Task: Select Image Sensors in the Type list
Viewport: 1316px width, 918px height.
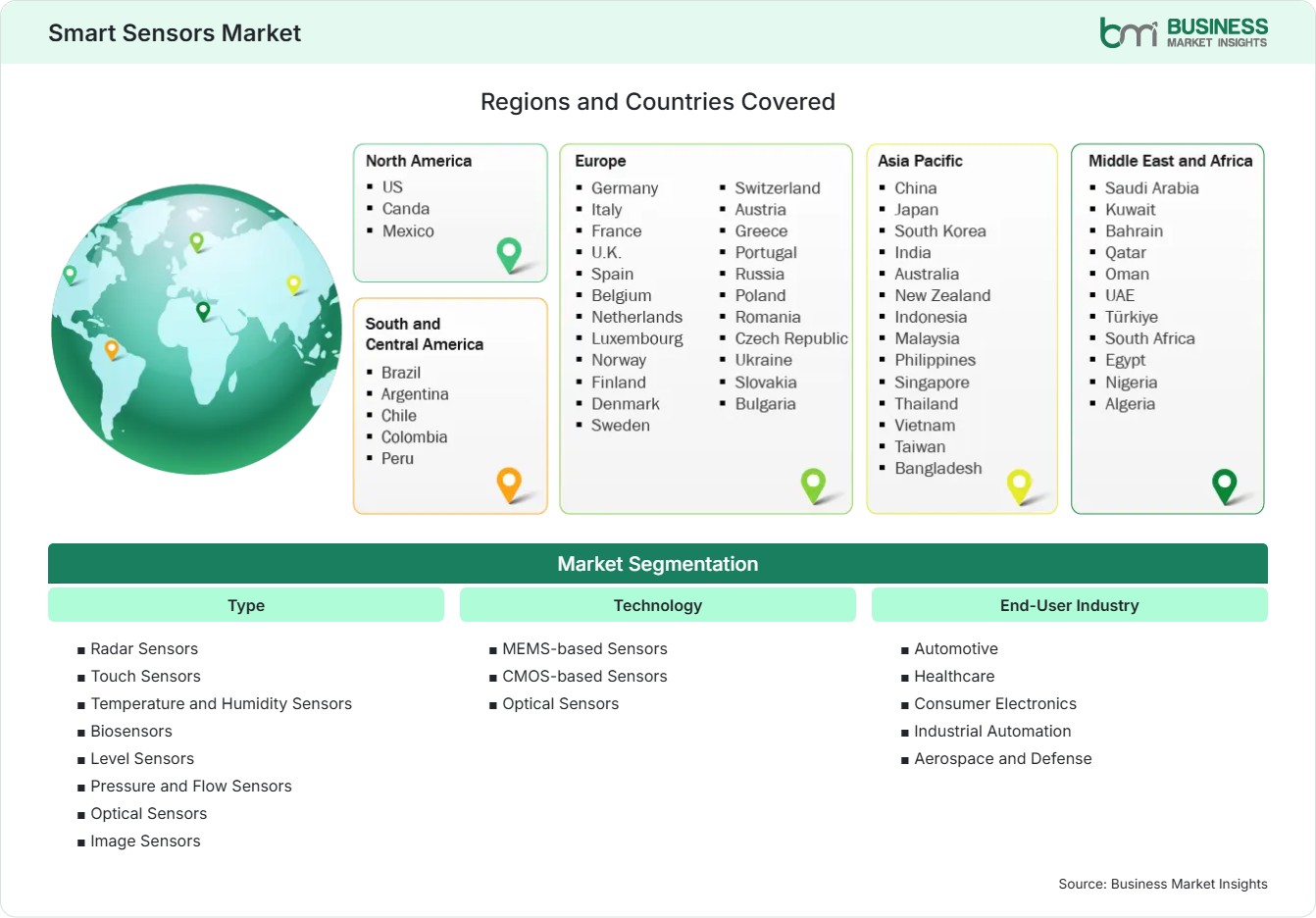Action: 145,841
